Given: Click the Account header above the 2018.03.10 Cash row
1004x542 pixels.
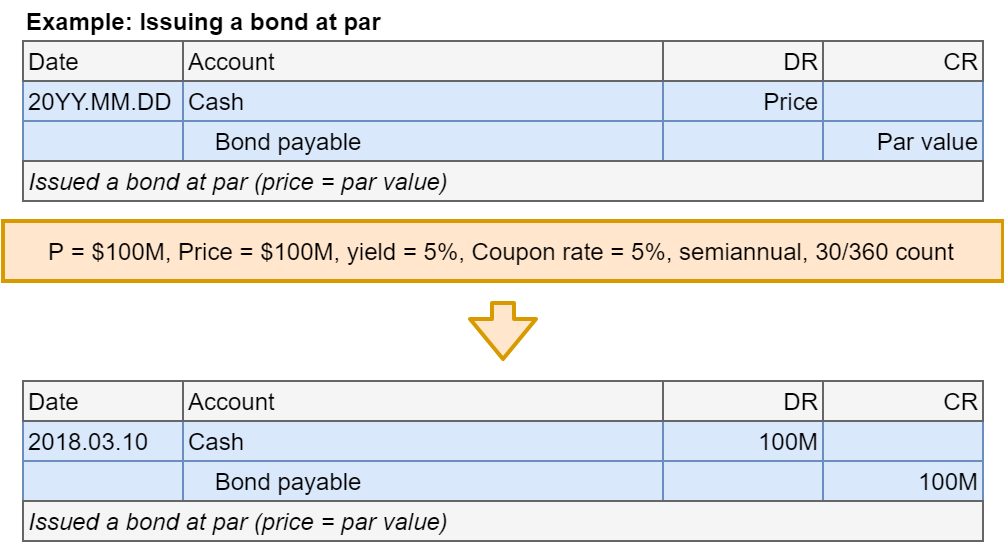Looking at the screenshot, I should [x=422, y=402].
